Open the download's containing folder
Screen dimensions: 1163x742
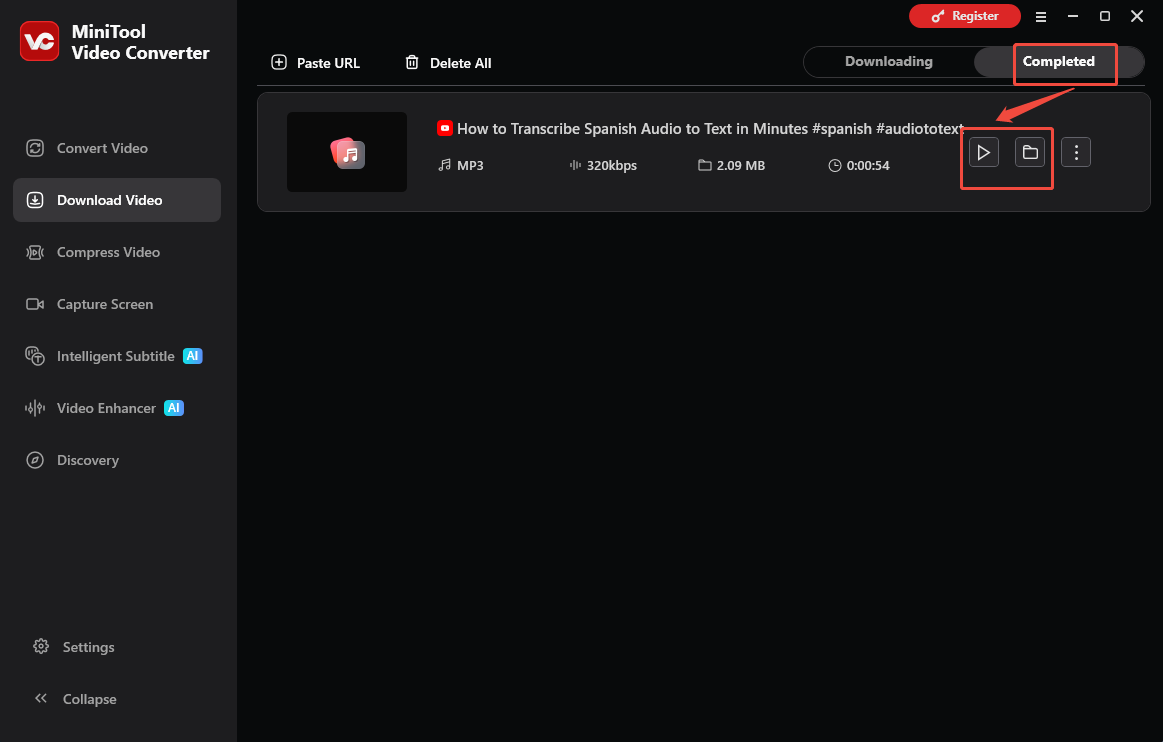[x=1029, y=152]
